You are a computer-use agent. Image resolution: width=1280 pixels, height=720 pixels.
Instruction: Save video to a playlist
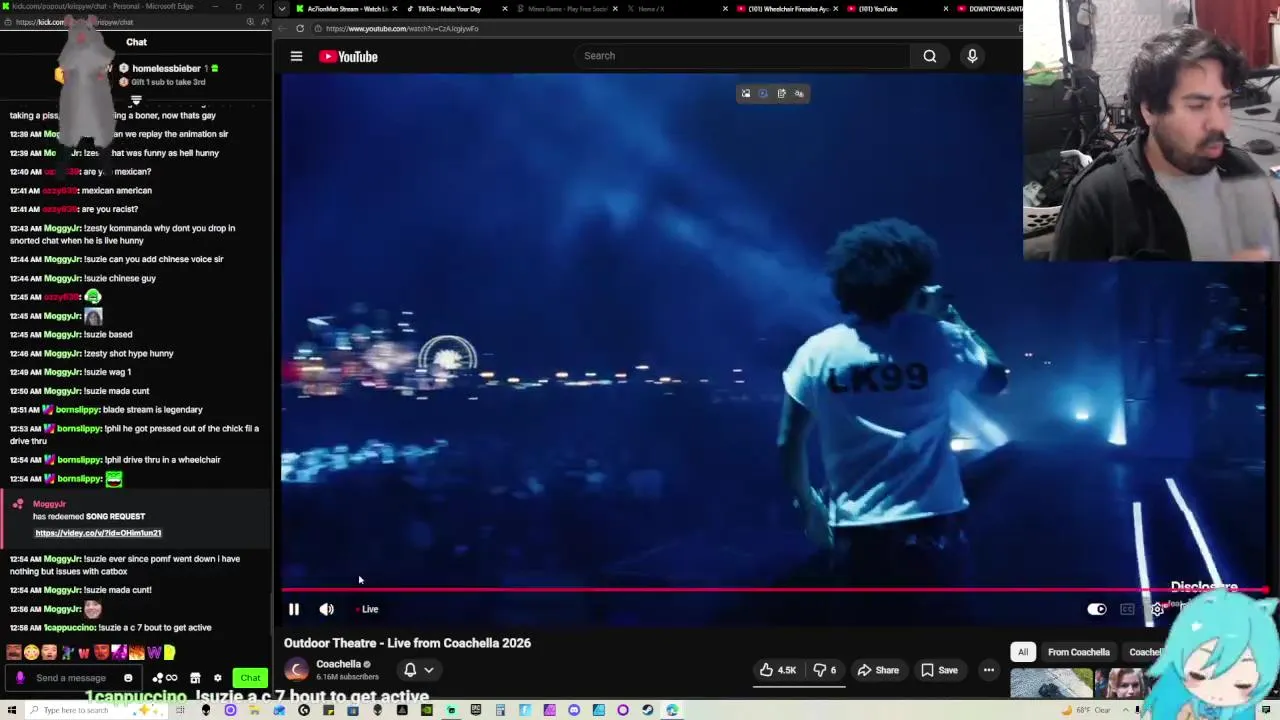pyautogui.click(x=939, y=670)
